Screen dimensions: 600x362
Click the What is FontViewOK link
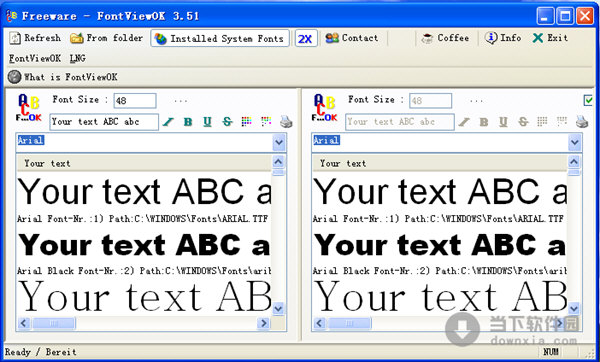[x=63, y=77]
